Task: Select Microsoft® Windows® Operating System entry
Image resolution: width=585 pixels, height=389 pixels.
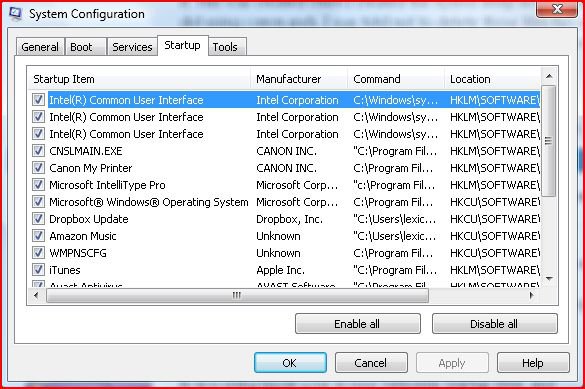Action: 149,202
